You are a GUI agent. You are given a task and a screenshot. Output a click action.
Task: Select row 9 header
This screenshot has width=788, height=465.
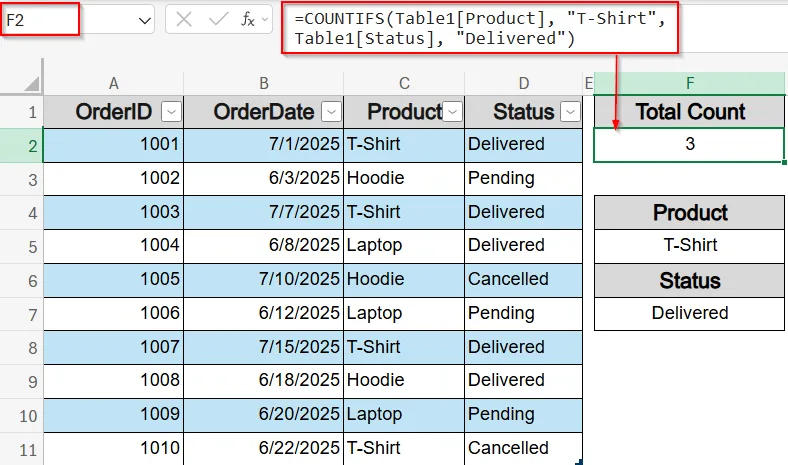[22, 382]
